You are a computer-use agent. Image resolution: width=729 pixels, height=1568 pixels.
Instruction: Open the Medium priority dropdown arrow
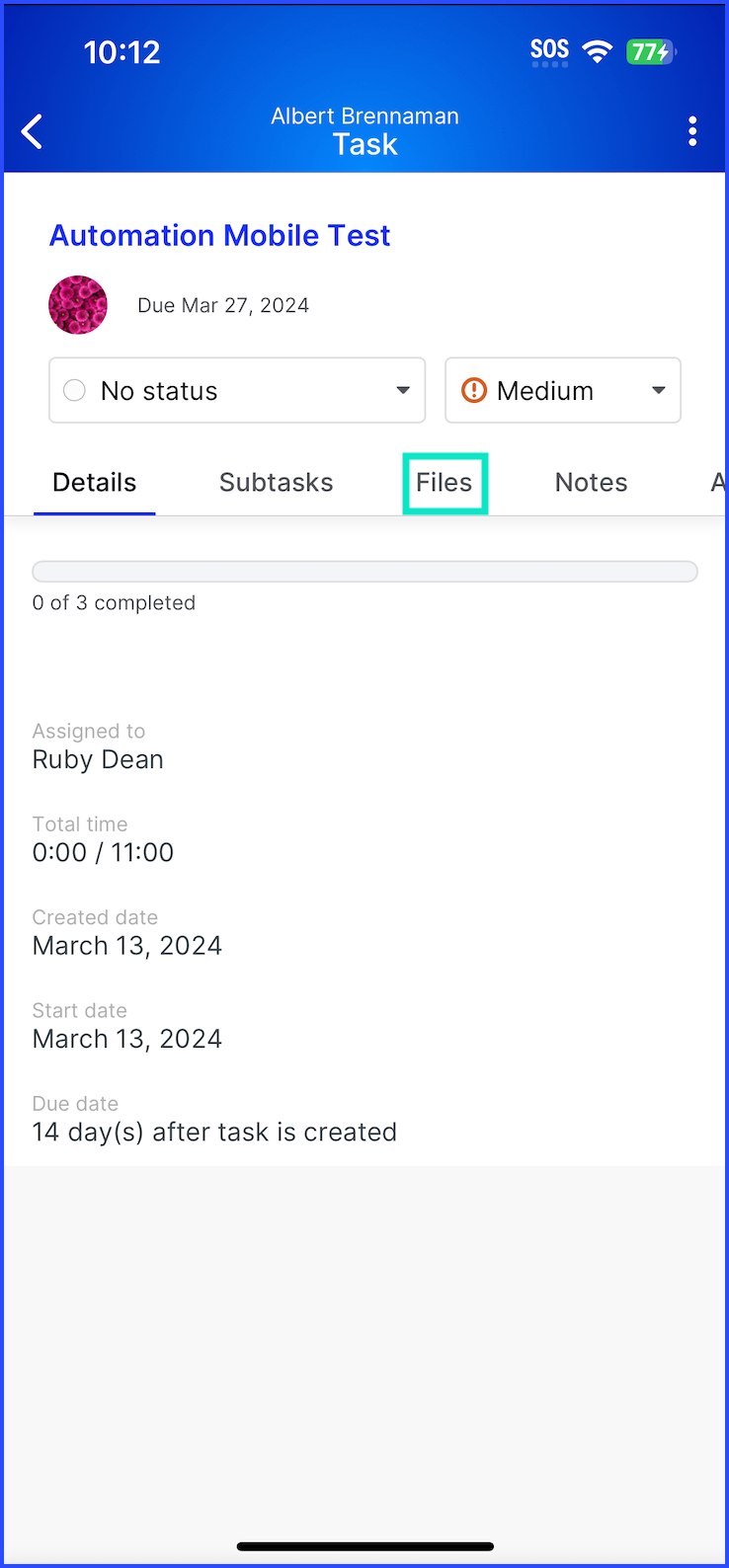(x=659, y=391)
